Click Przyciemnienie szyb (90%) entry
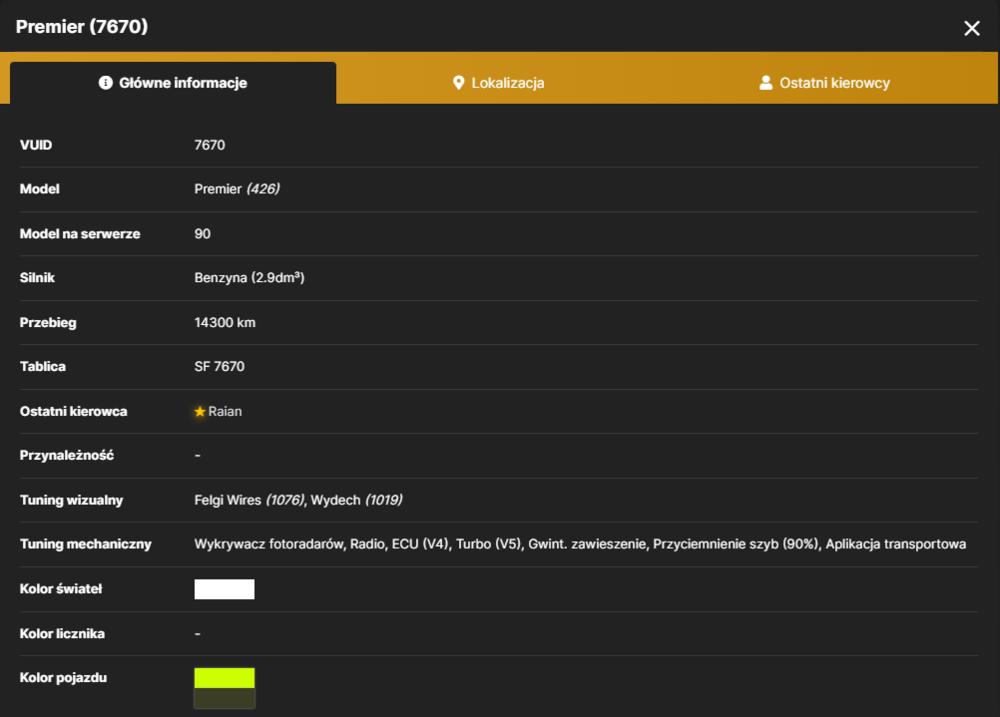The height and width of the screenshot is (717, 1000). (x=736, y=544)
